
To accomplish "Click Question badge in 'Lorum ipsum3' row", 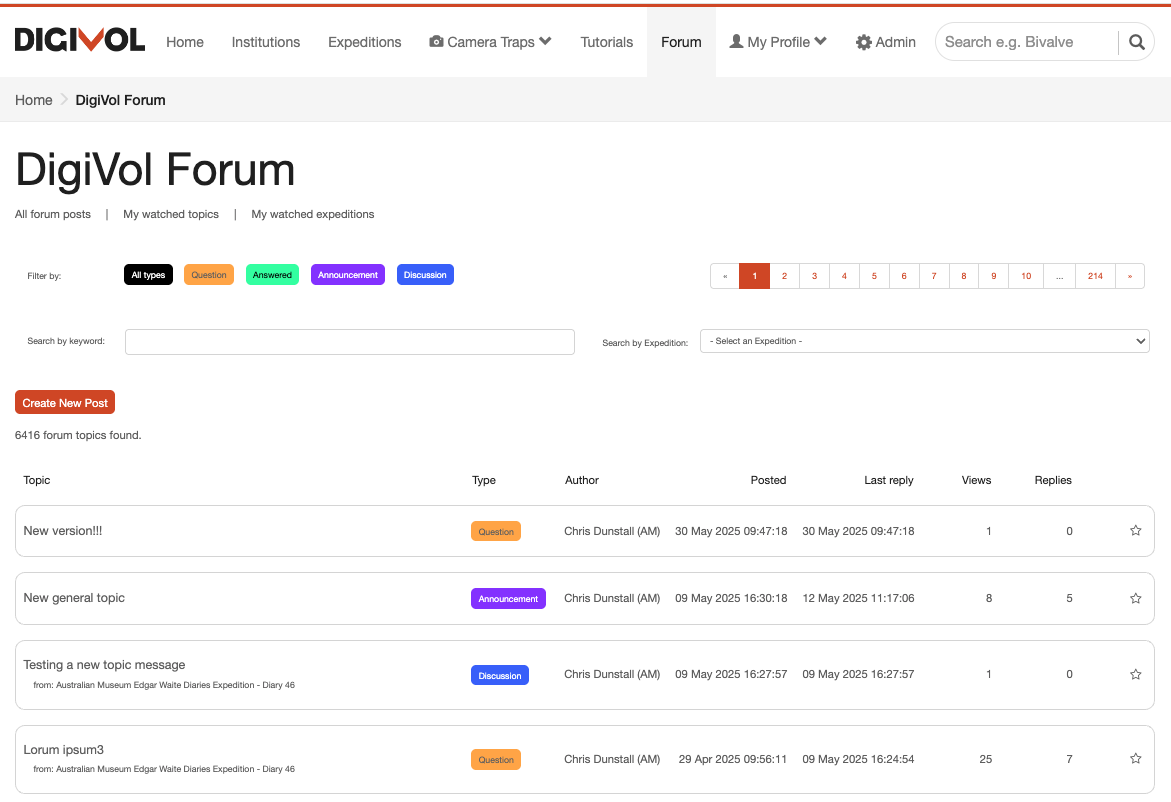I will tap(496, 759).
